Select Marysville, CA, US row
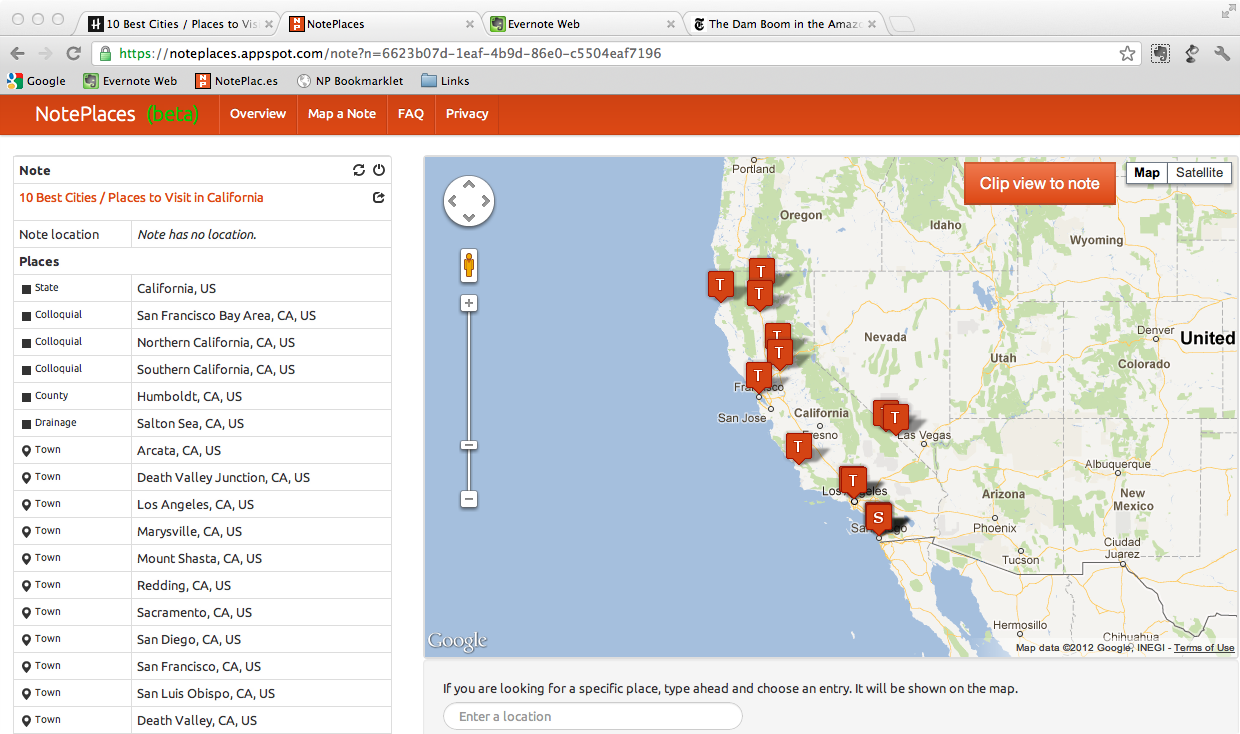This screenshot has height=734, width=1240. tap(202, 532)
